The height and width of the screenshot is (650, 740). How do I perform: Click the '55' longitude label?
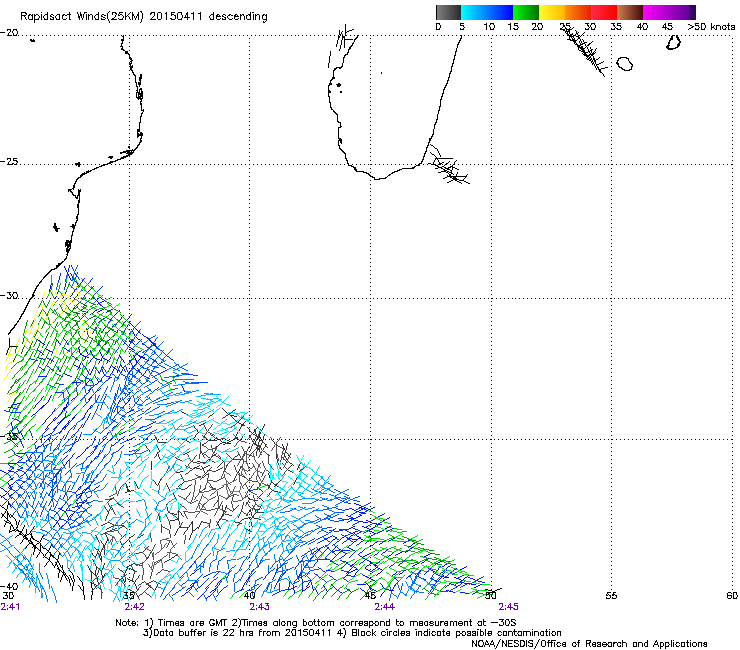click(611, 596)
